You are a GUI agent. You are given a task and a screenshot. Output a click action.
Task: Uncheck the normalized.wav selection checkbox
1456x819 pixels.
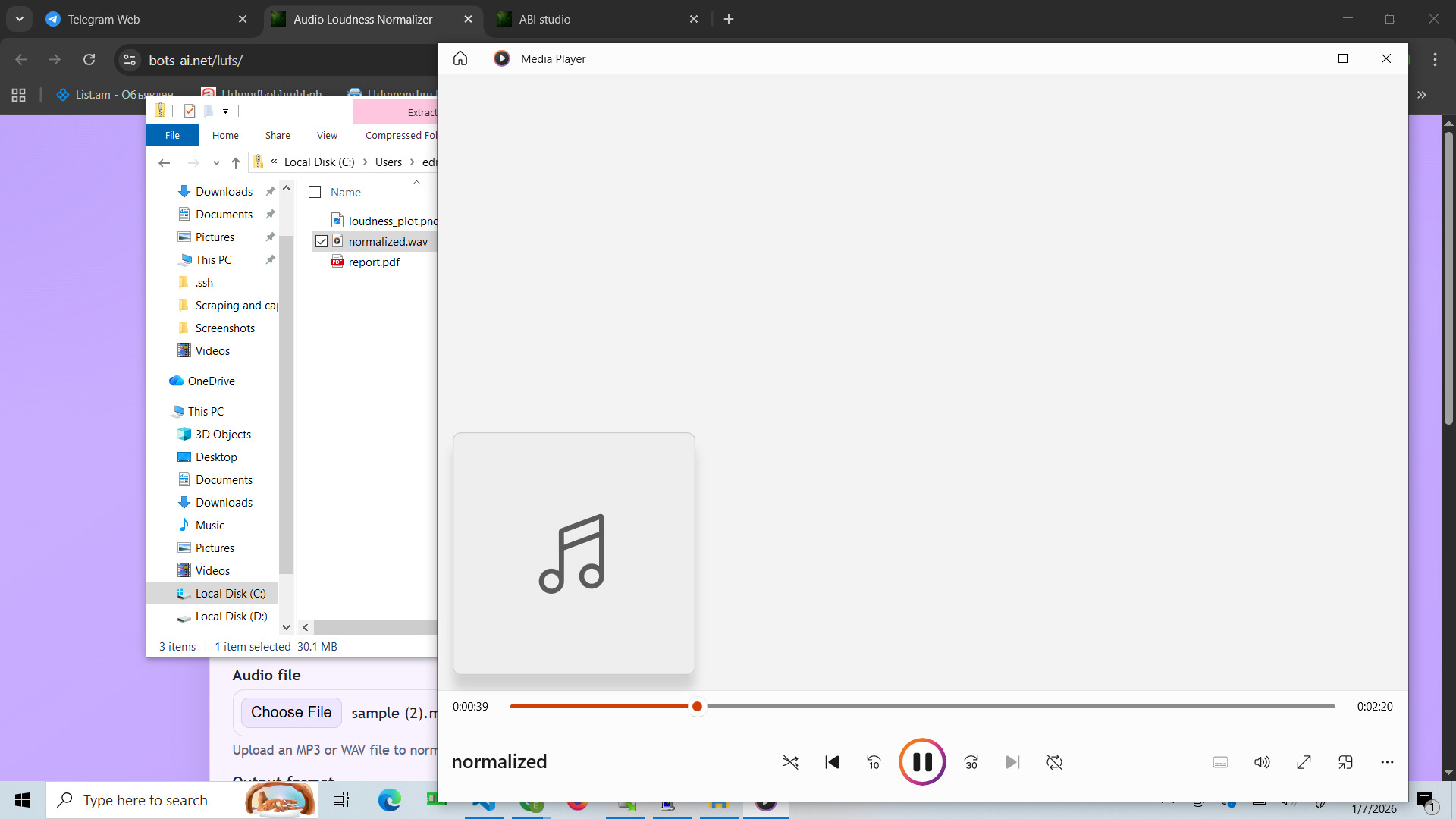click(x=320, y=240)
